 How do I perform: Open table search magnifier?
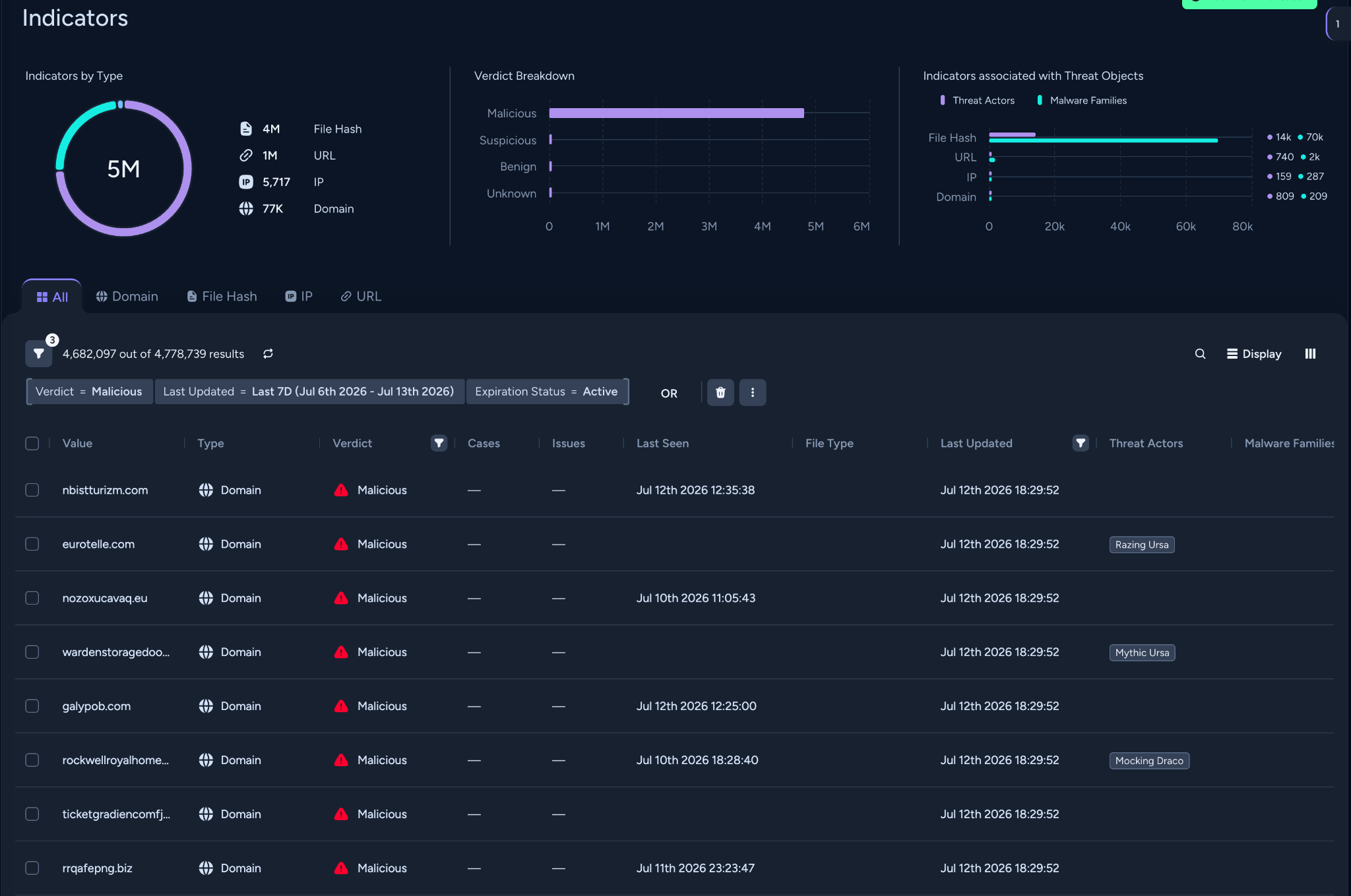point(1200,354)
